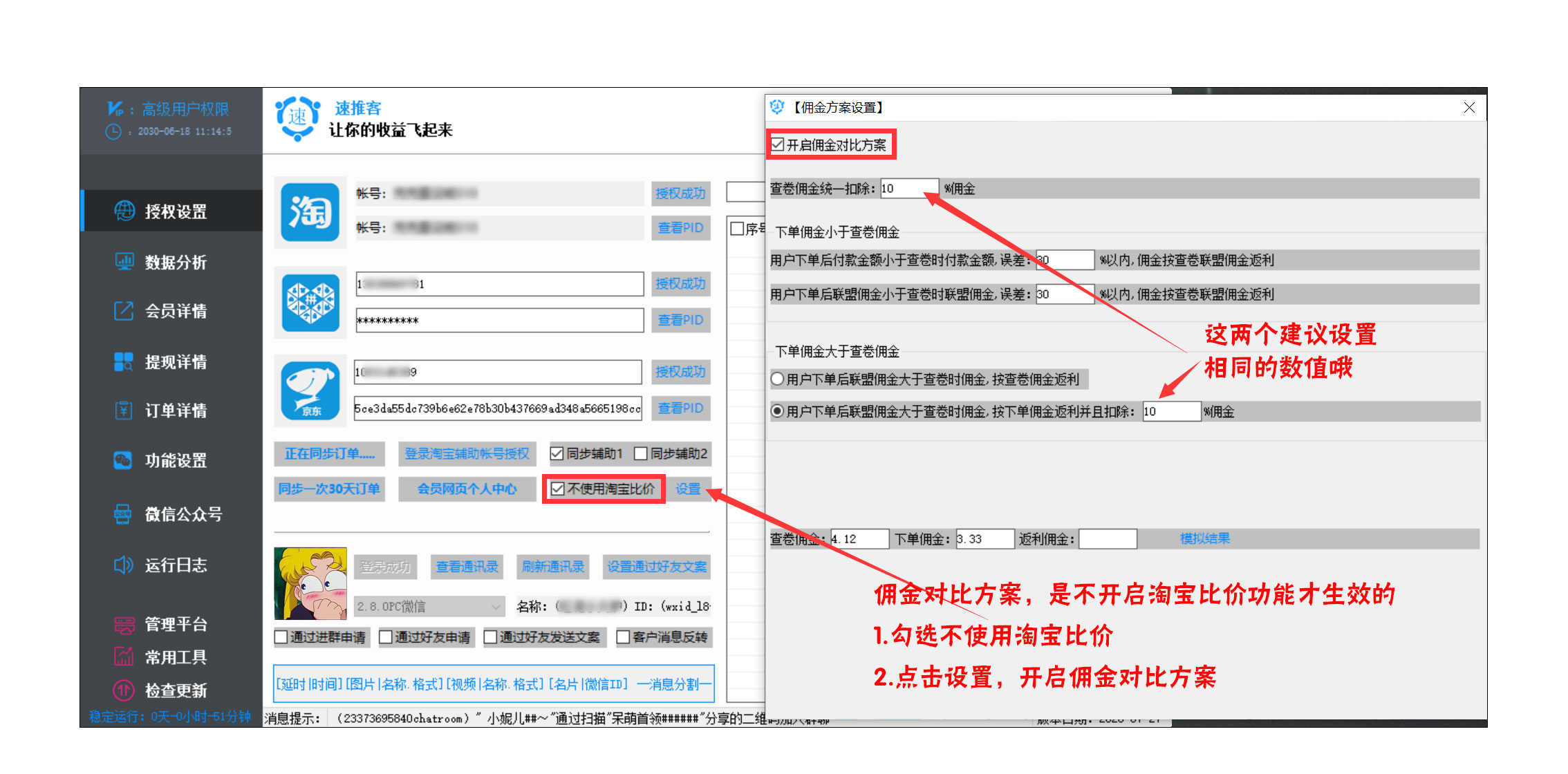Click 查看PID in the Taobao row
The width and height of the screenshot is (1568, 774).
(681, 227)
